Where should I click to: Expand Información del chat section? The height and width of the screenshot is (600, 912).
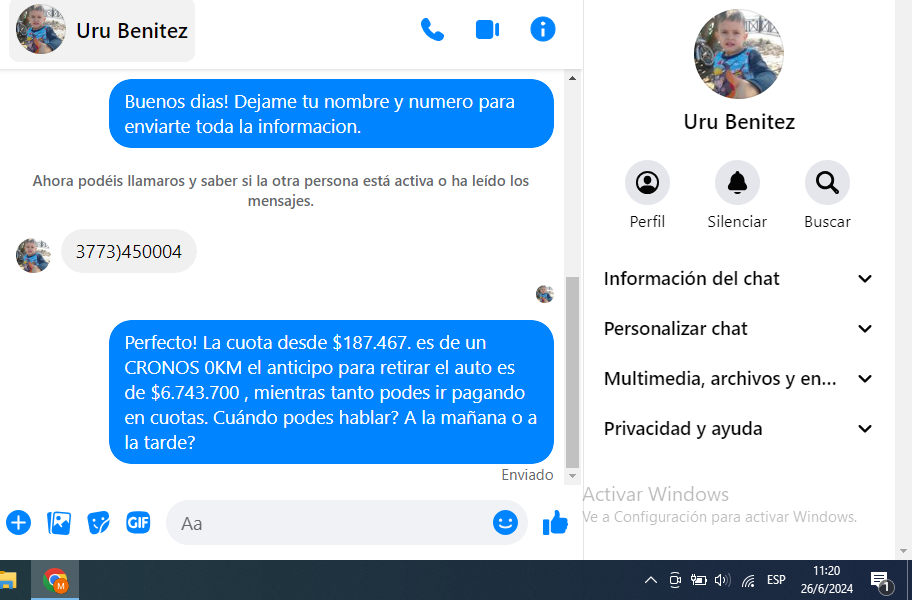tap(738, 279)
